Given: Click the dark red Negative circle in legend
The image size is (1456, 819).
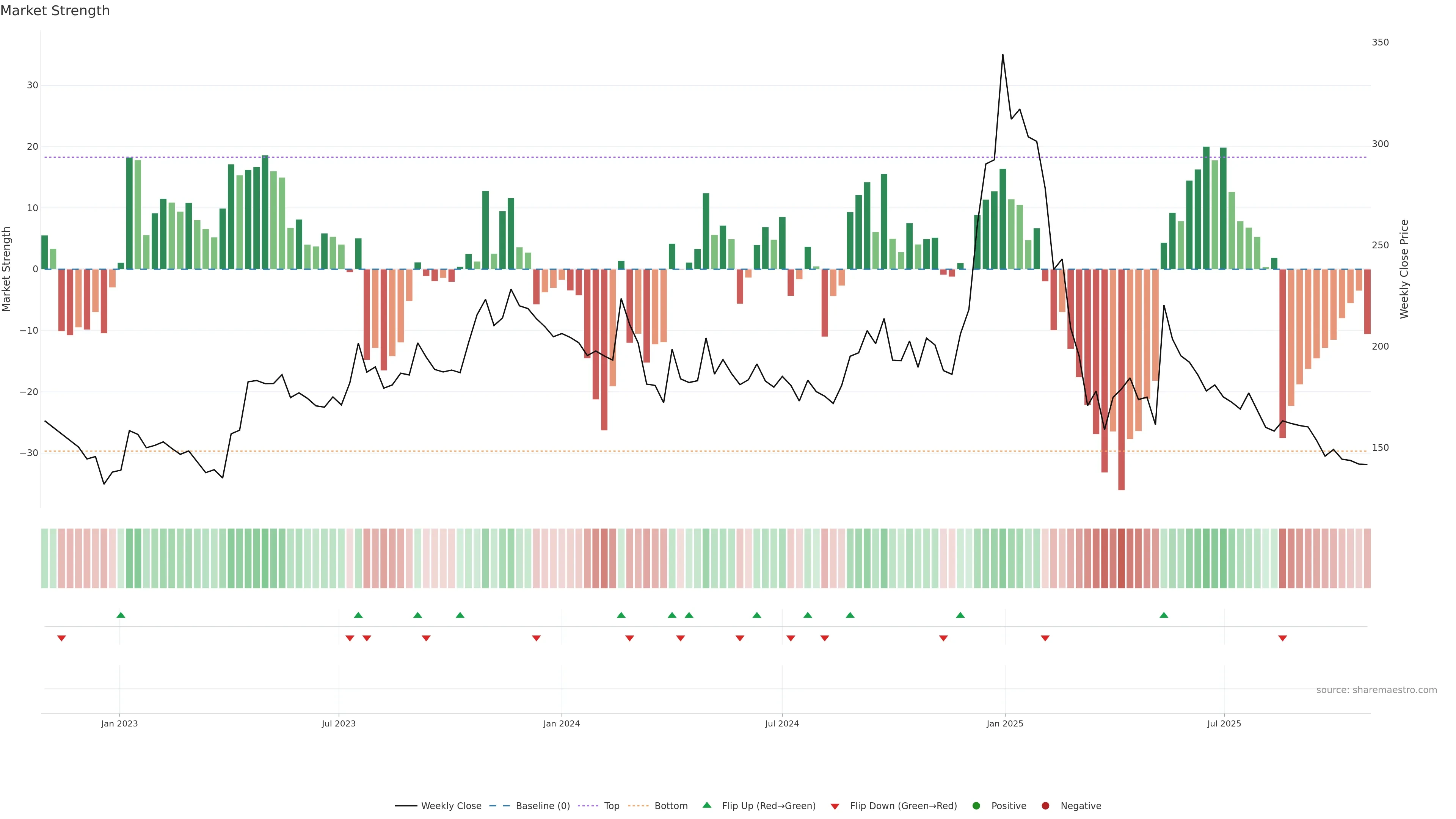Looking at the screenshot, I should point(1045,806).
